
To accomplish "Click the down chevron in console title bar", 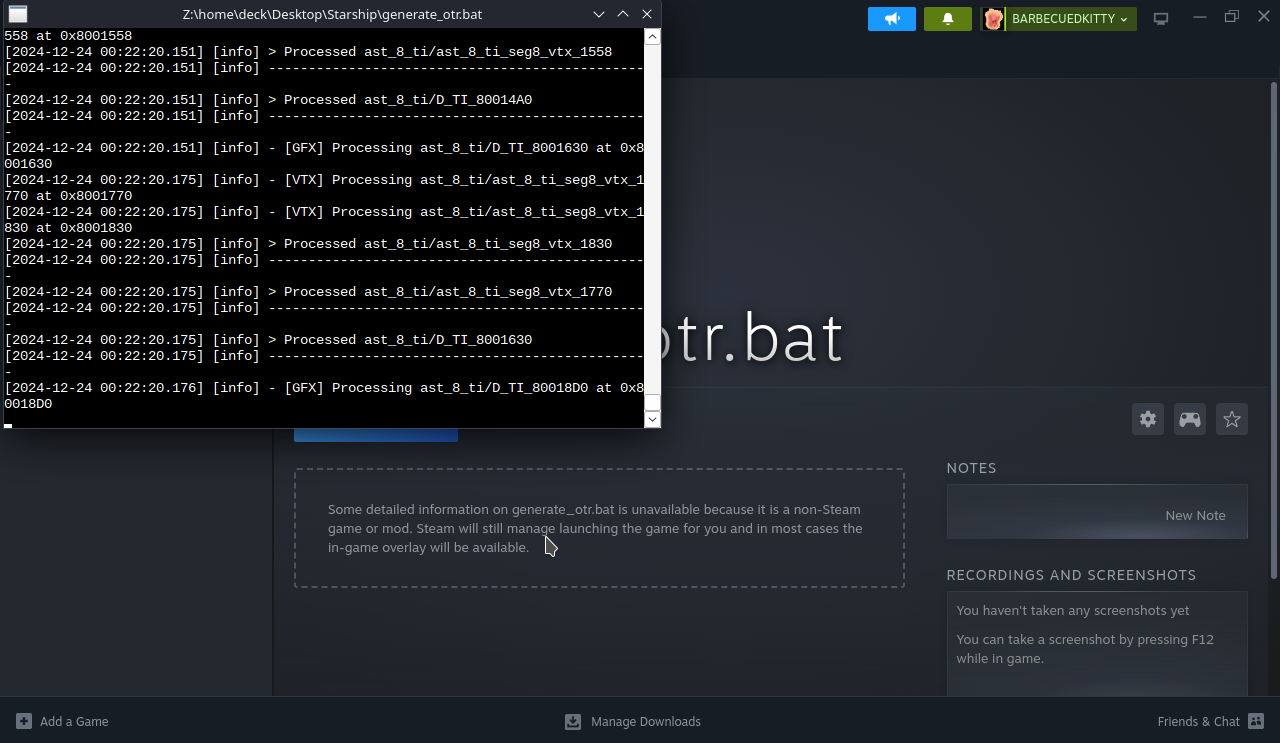I will pos(599,14).
